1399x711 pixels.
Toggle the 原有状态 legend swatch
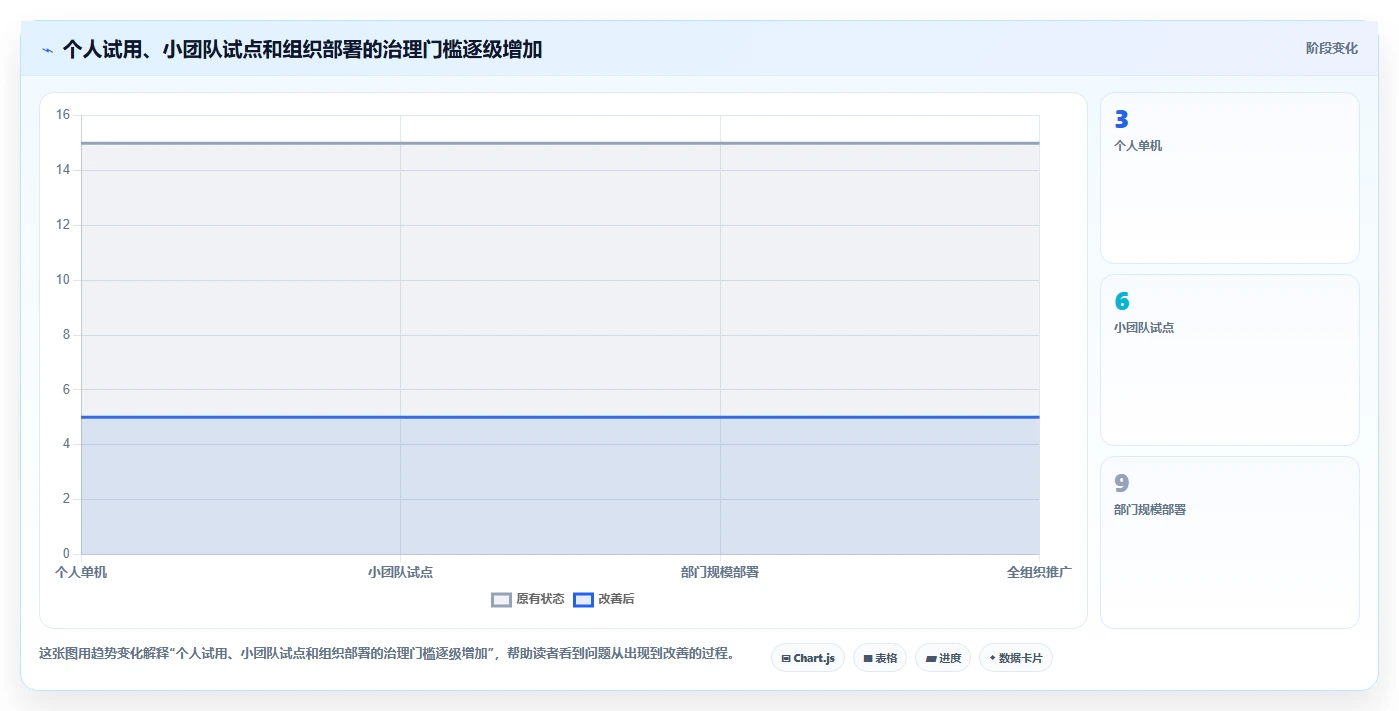click(501, 599)
